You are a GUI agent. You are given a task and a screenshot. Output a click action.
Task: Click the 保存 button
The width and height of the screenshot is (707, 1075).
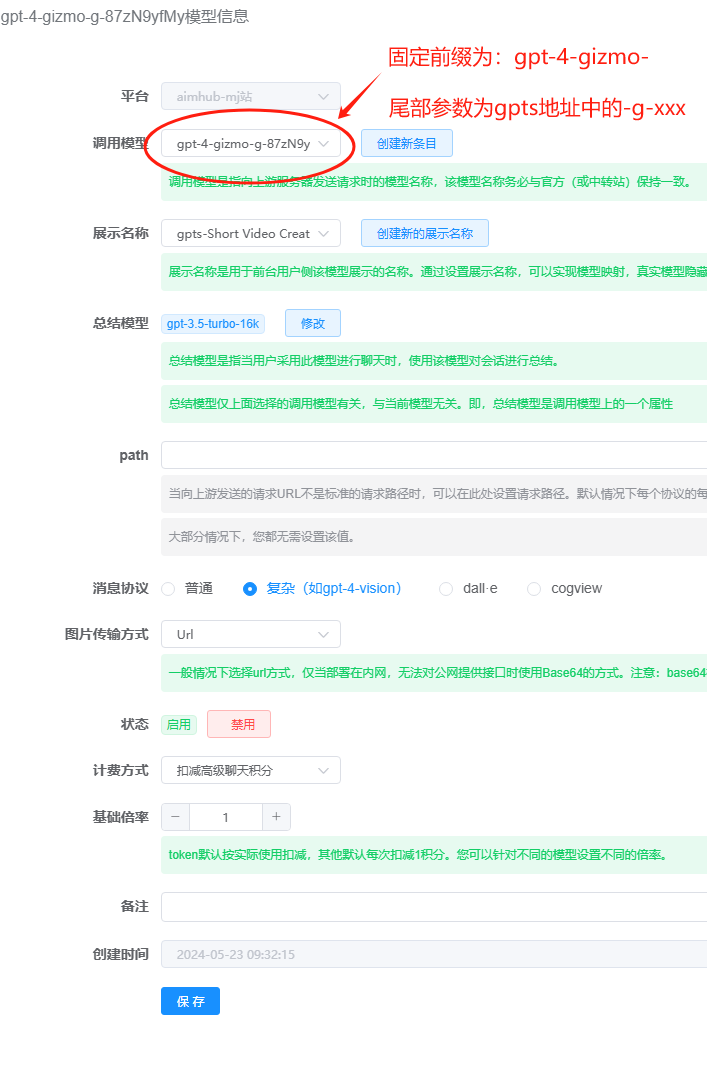pos(191,1001)
